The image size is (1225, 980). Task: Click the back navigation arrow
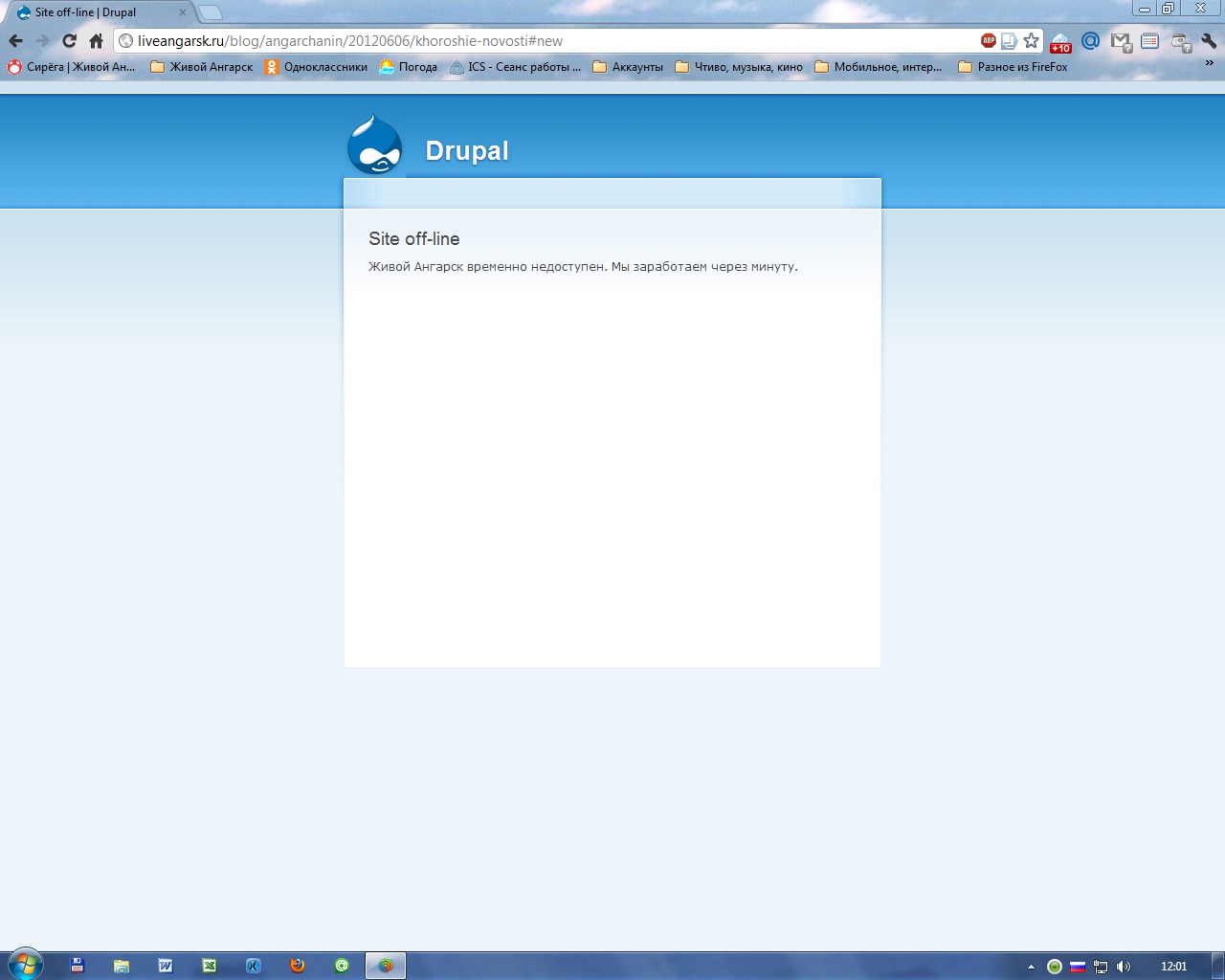[x=16, y=41]
